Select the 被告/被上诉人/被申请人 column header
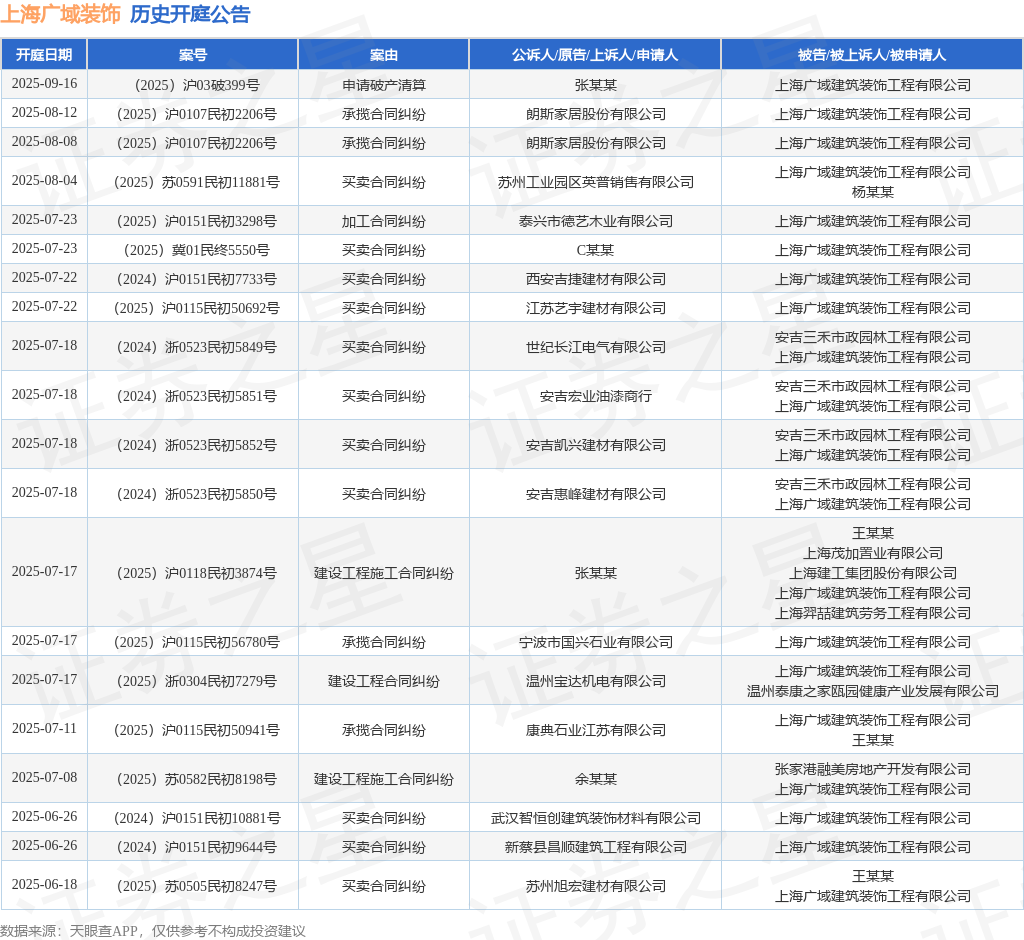 (x=872, y=55)
